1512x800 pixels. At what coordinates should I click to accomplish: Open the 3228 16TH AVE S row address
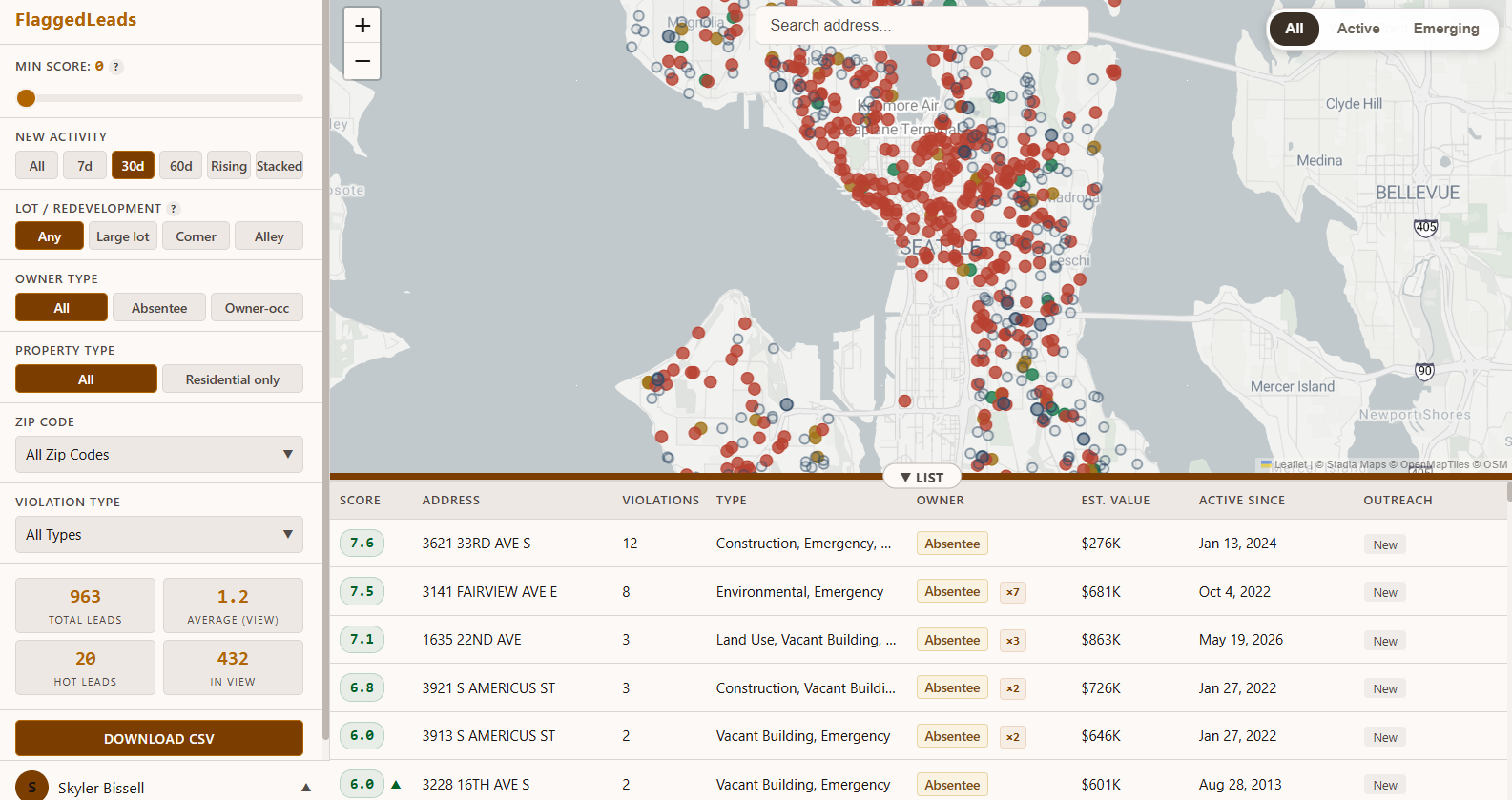point(476,785)
